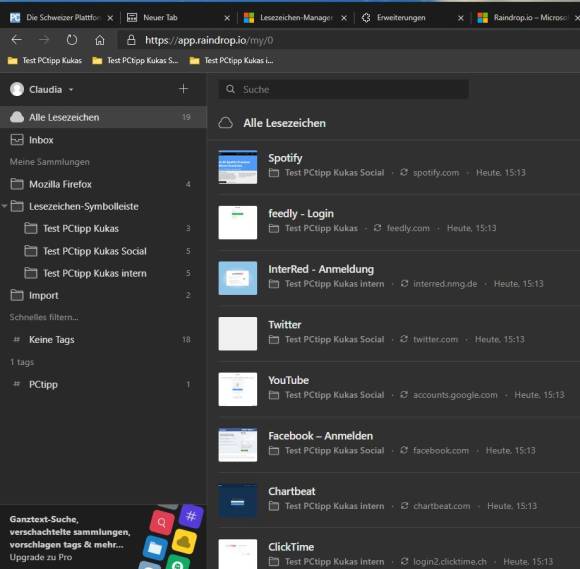This screenshot has height=569, width=580.
Task: Open Test PCtipp Kukas bookmarks bar folder
Action: 45,60
